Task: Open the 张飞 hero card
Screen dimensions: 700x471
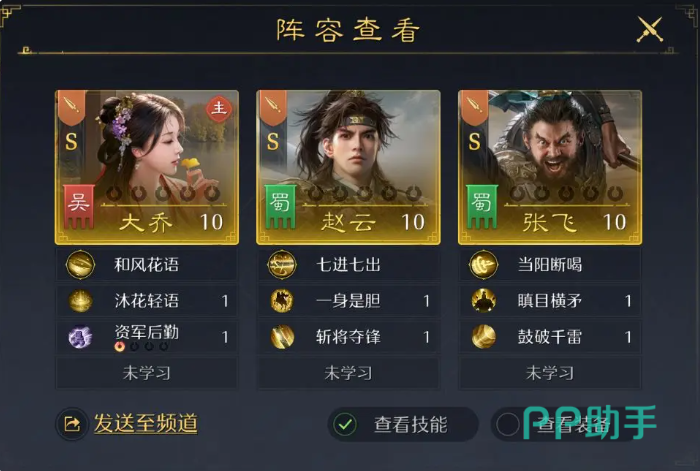Action: (550, 167)
